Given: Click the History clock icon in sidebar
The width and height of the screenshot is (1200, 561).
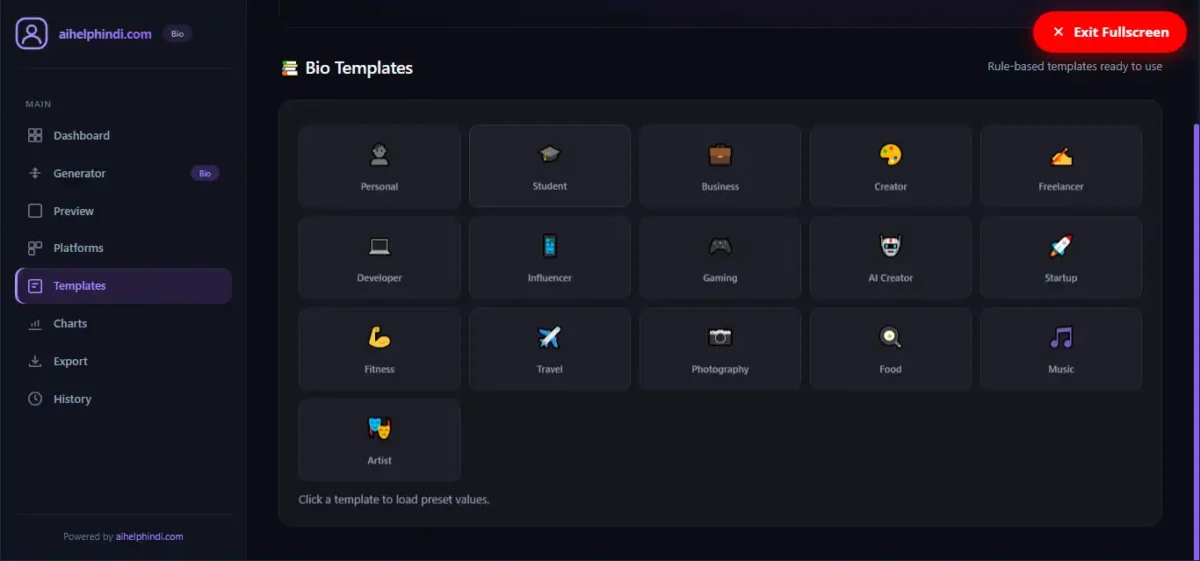Looking at the screenshot, I should coord(35,399).
